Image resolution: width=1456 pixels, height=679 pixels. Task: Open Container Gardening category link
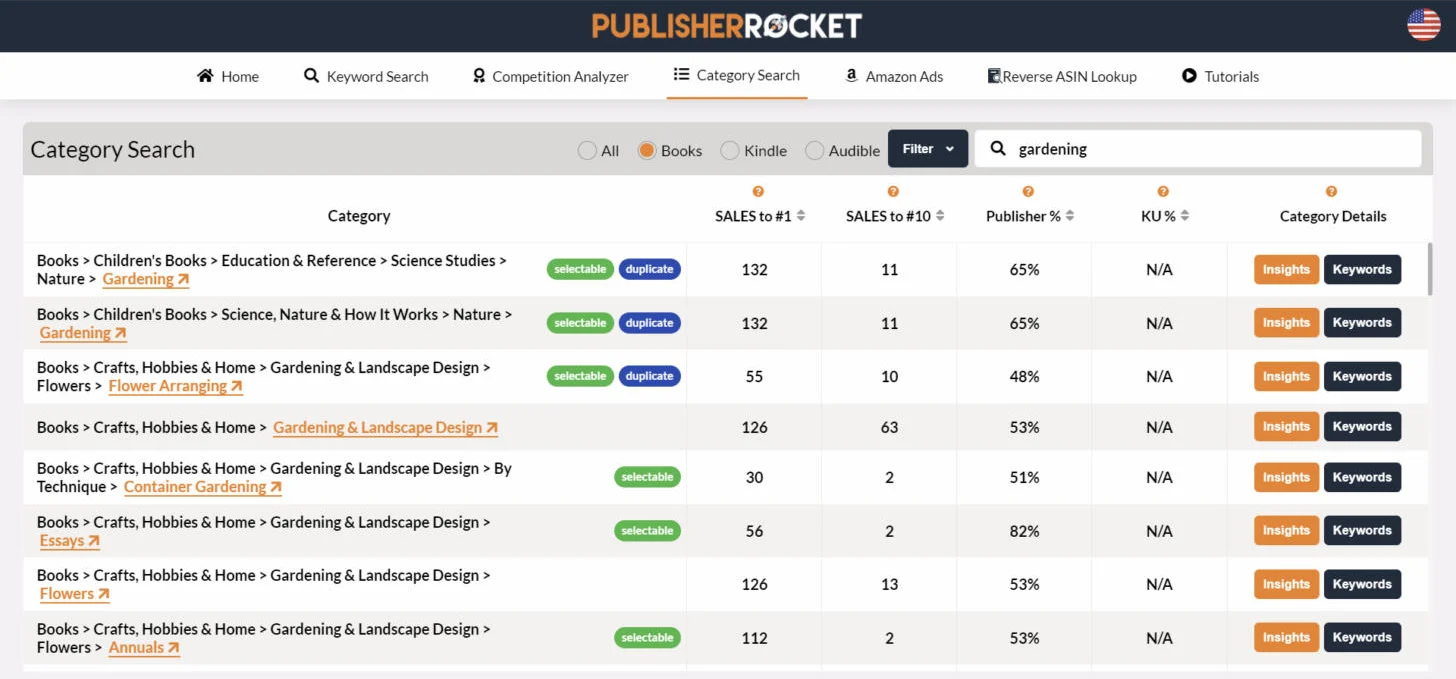click(203, 487)
